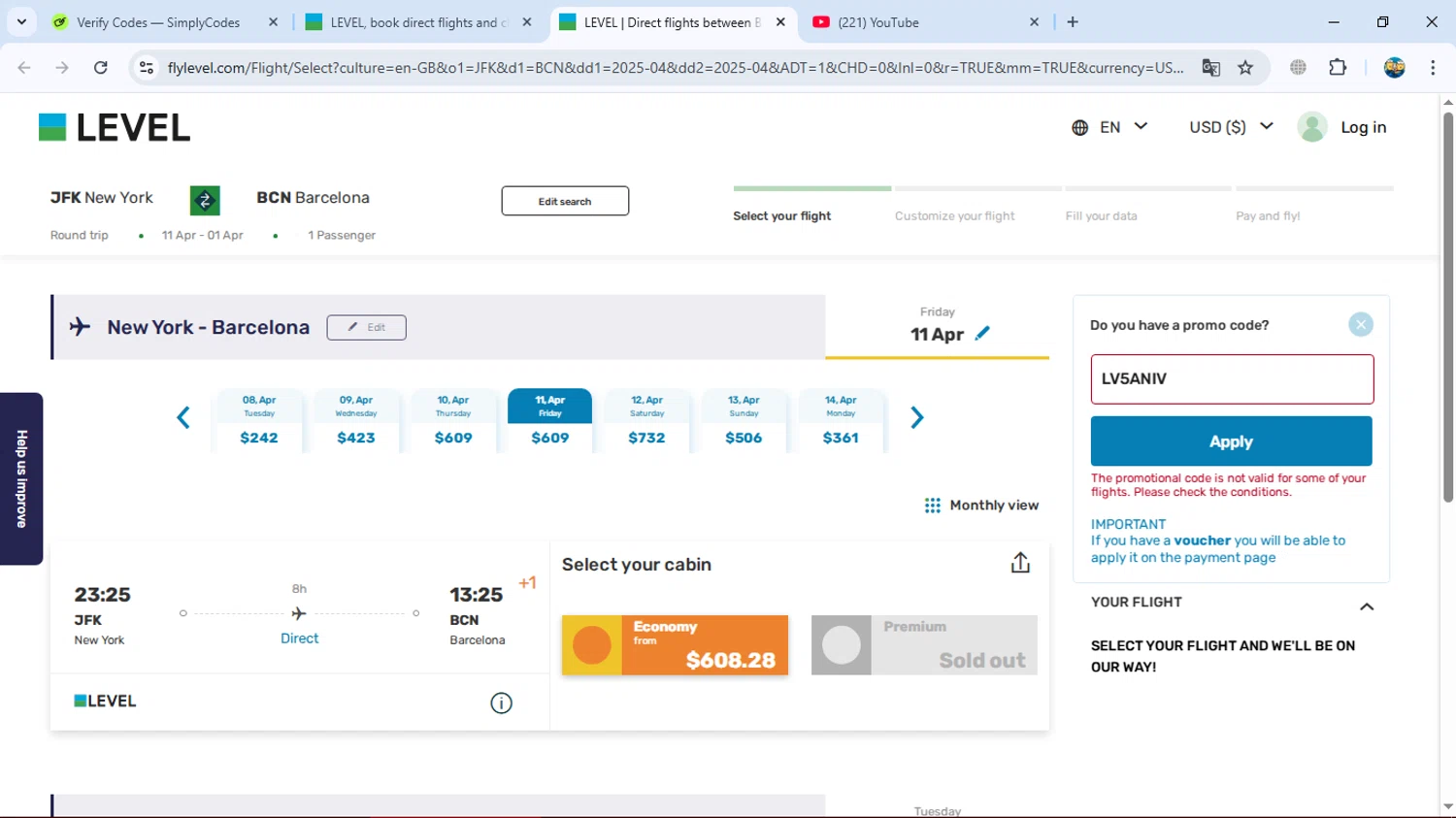Select 14 Apr Monday $361 date
1456x818 pixels.
pyautogui.click(x=841, y=420)
